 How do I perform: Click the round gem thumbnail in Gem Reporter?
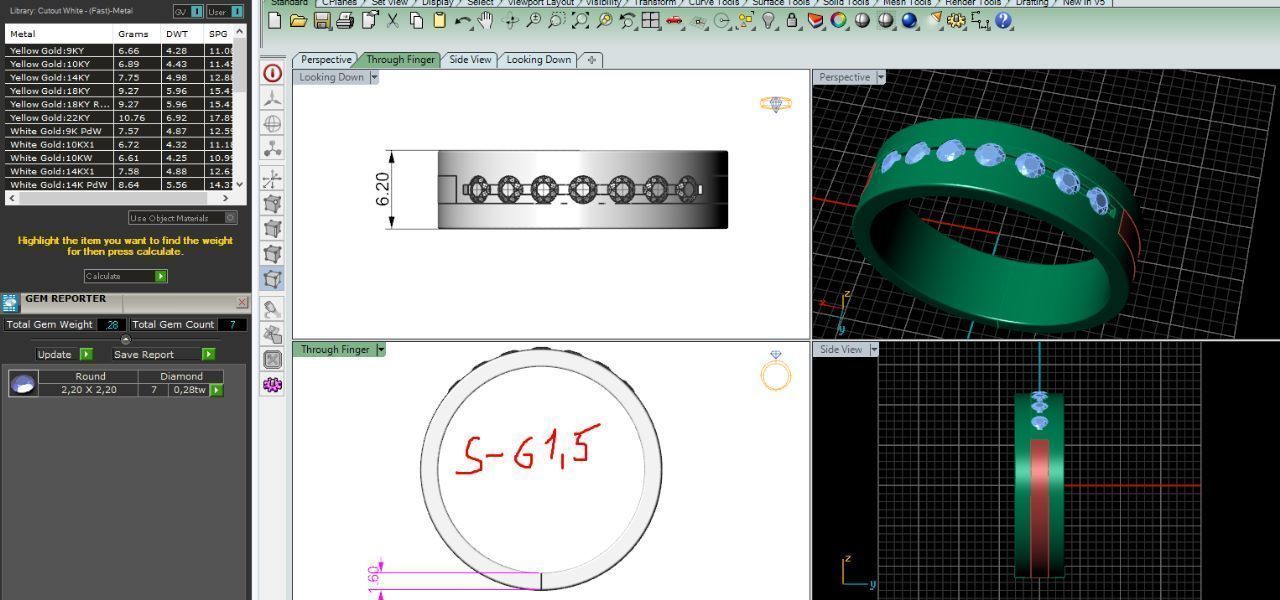pos(23,383)
